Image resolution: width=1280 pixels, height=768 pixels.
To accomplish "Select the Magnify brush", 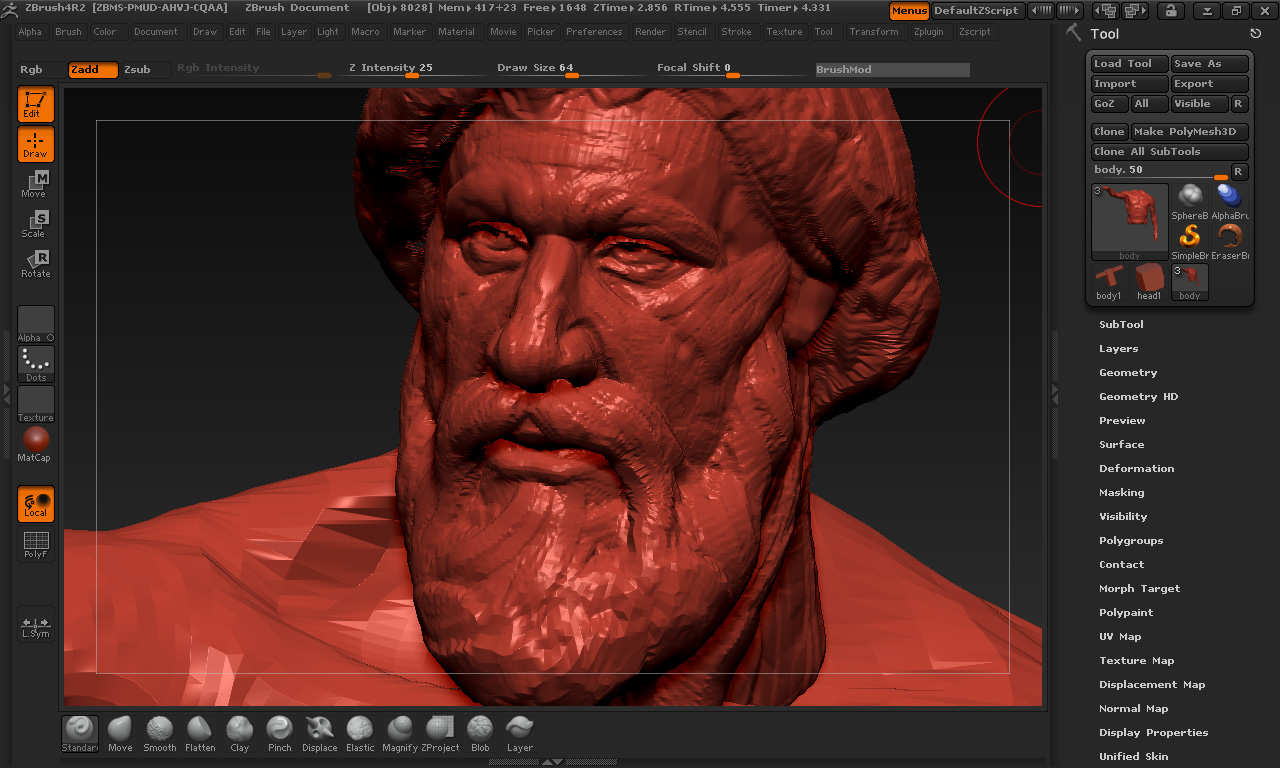I will 400,733.
